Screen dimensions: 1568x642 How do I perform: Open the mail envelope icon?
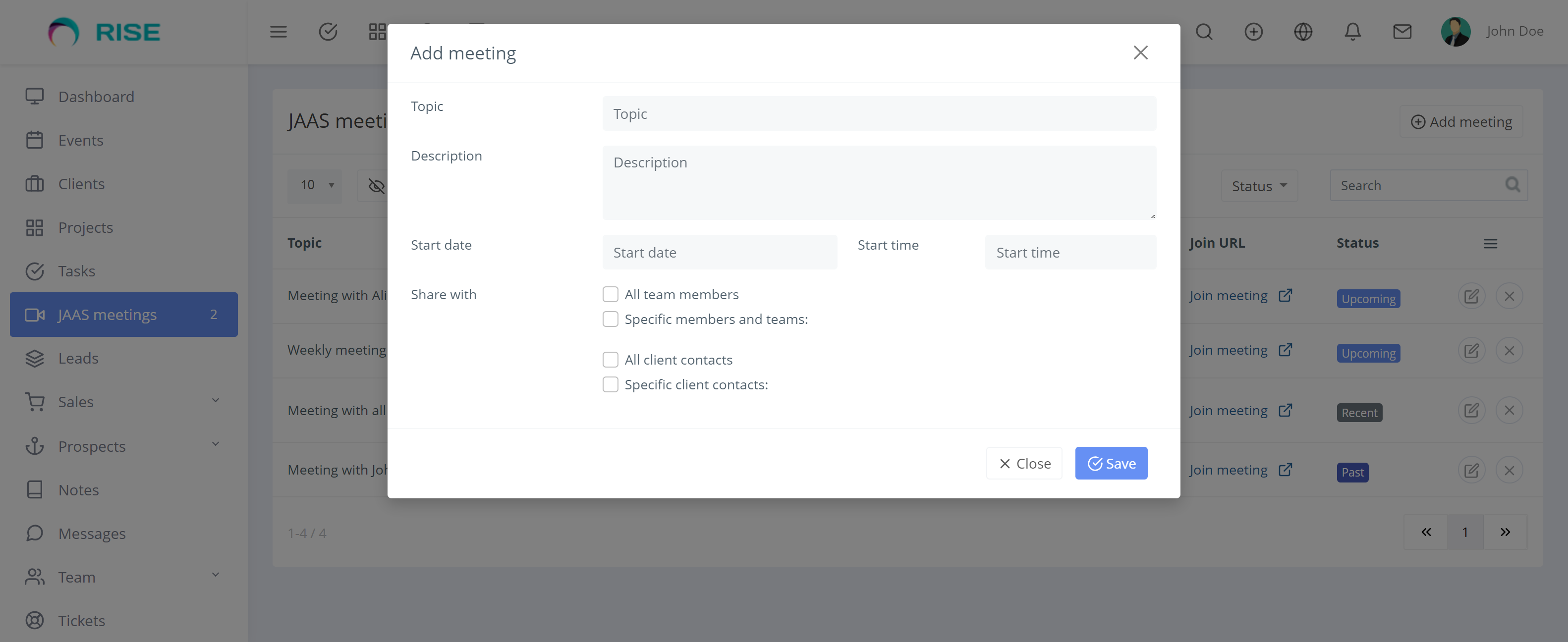pyautogui.click(x=1402, y=32)
